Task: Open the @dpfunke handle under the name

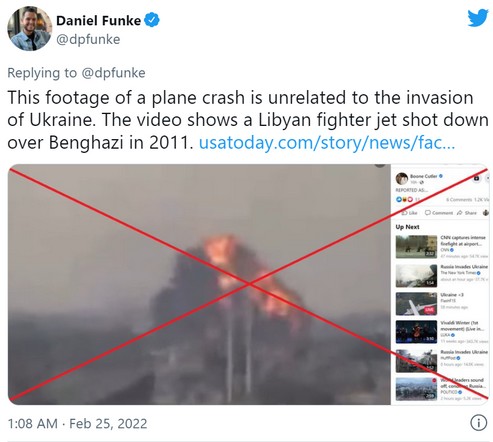Action: 88,40
